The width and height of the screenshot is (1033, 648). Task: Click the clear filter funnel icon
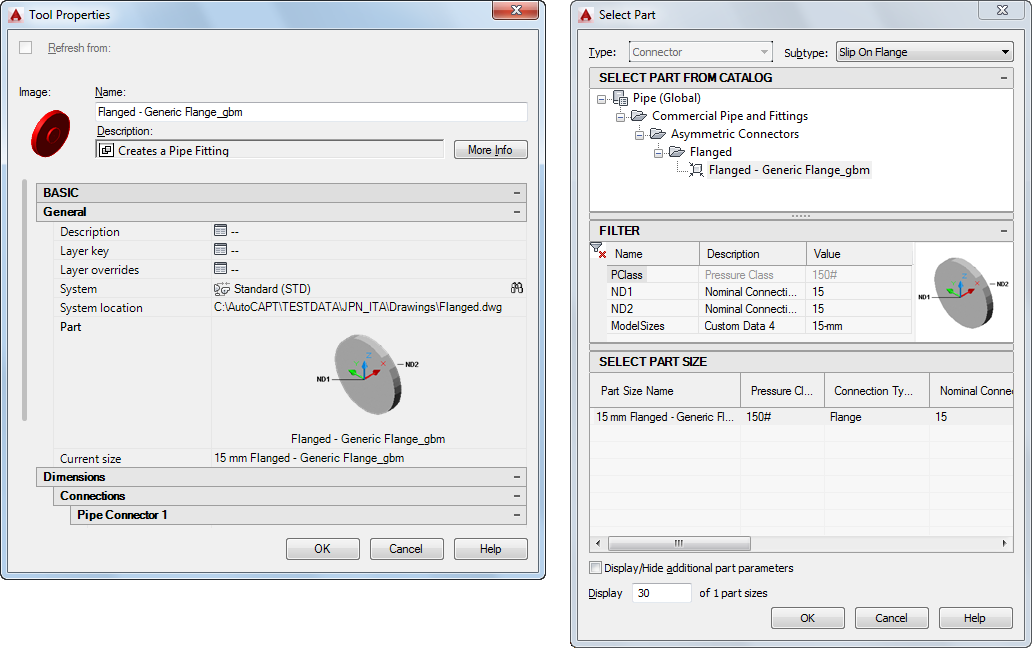(x=598, y=250)
